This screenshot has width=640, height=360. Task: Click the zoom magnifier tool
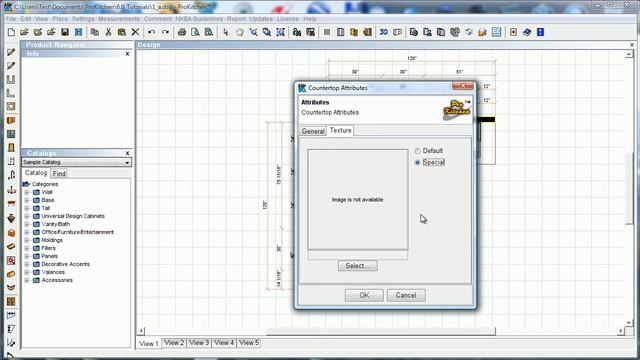(x=253, y=32)
